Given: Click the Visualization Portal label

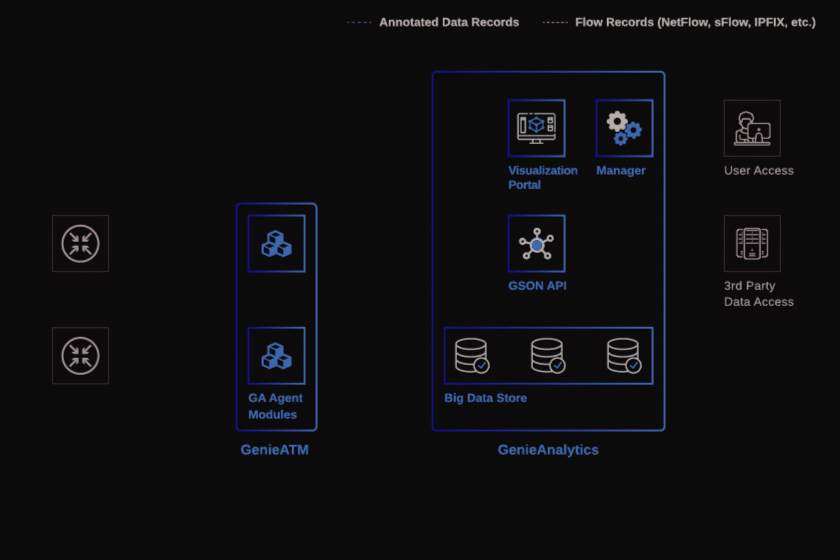Looking at the screenshot, I should pos(543,177).
